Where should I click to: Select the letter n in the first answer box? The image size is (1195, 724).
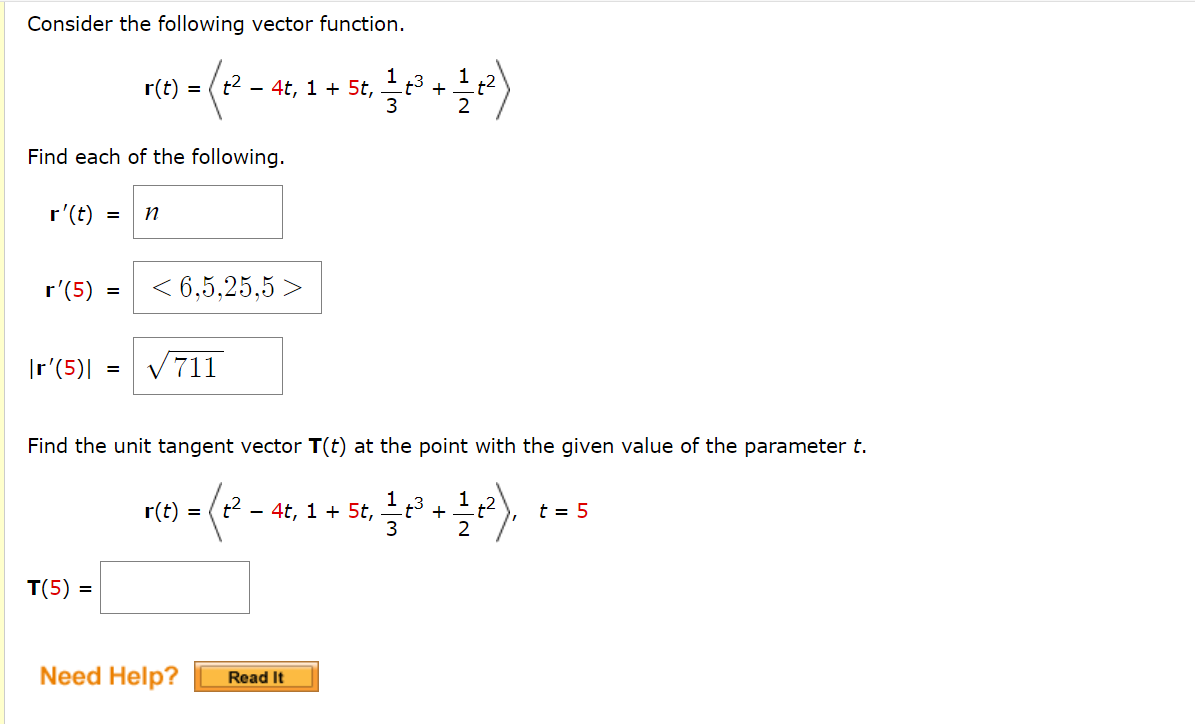(150, 211)
